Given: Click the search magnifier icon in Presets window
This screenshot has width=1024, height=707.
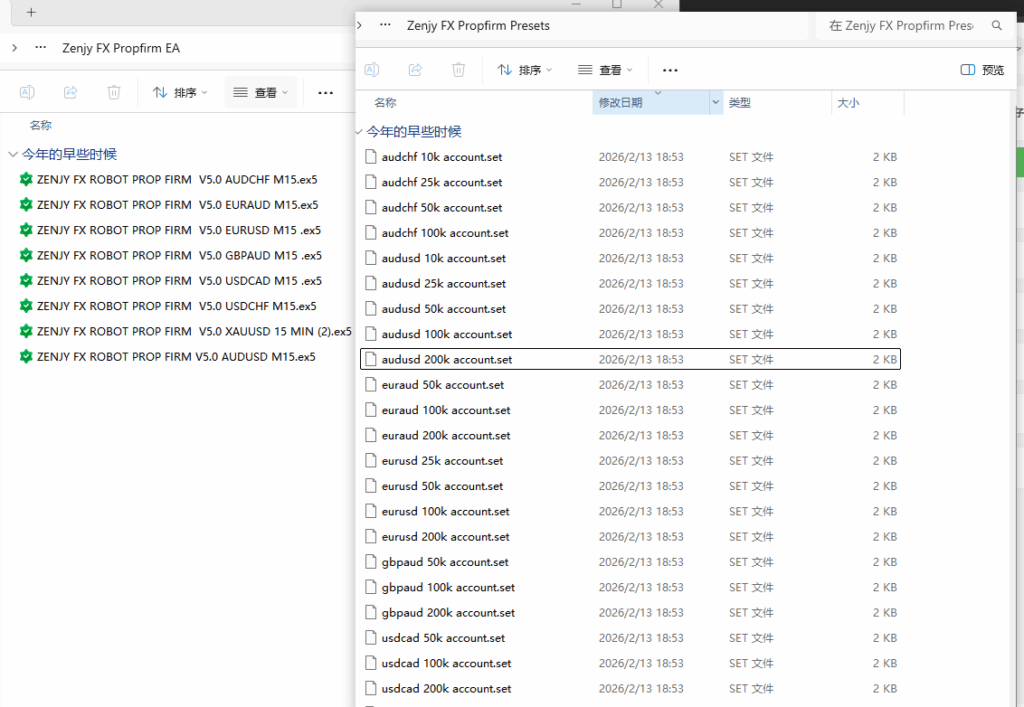Looking at the screenshot, I should pos(996,26).
